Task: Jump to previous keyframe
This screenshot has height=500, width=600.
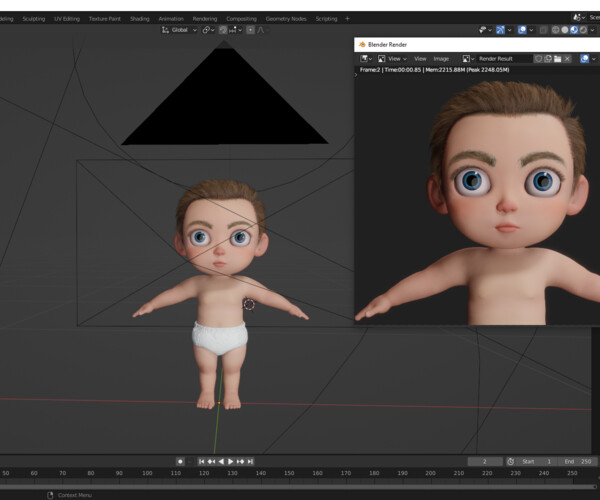Action: 211,461
